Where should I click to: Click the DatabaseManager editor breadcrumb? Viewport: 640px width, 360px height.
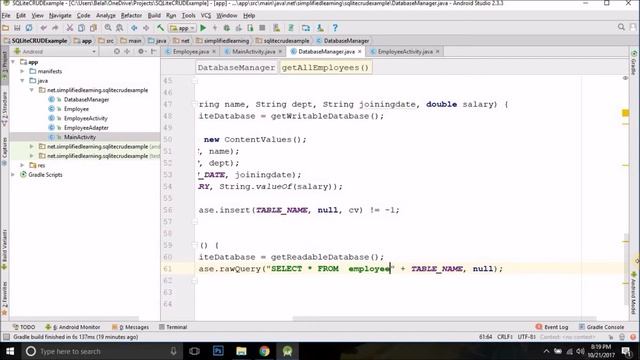coord(236,68)
